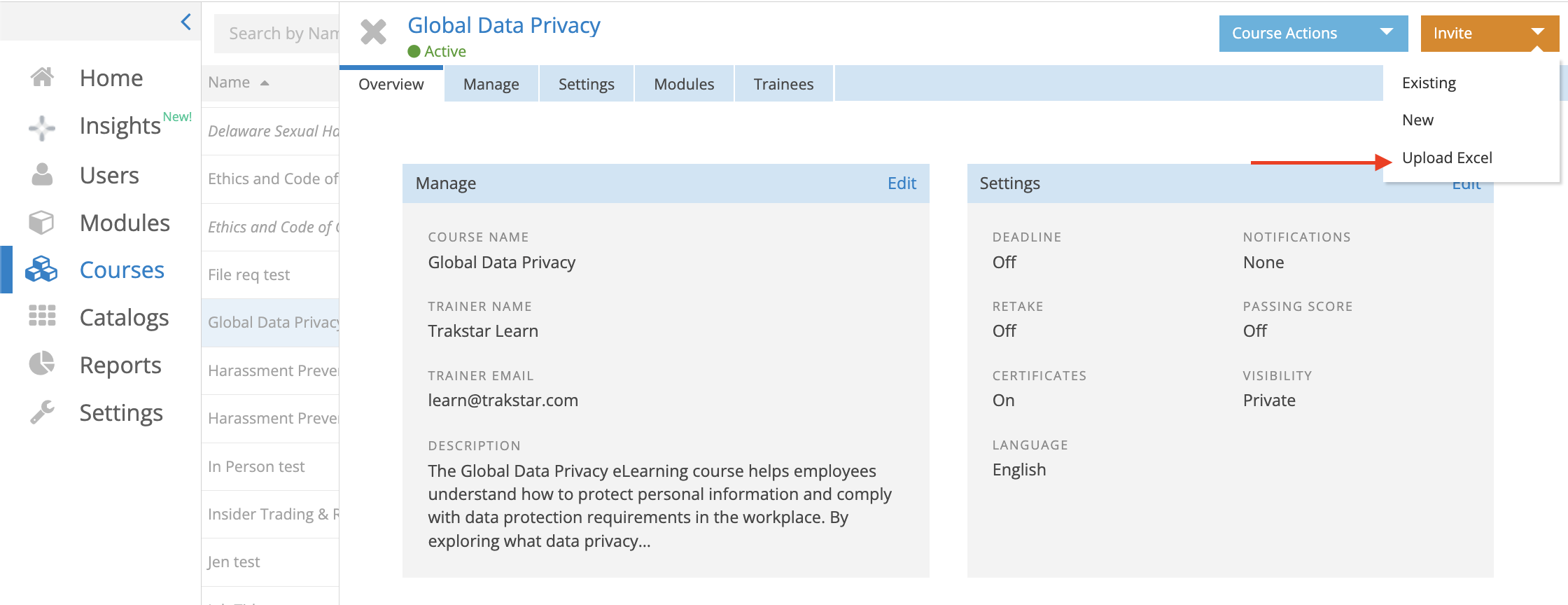Click the Active status indicator
This screenshot has height=605, width=1568.
437,51
